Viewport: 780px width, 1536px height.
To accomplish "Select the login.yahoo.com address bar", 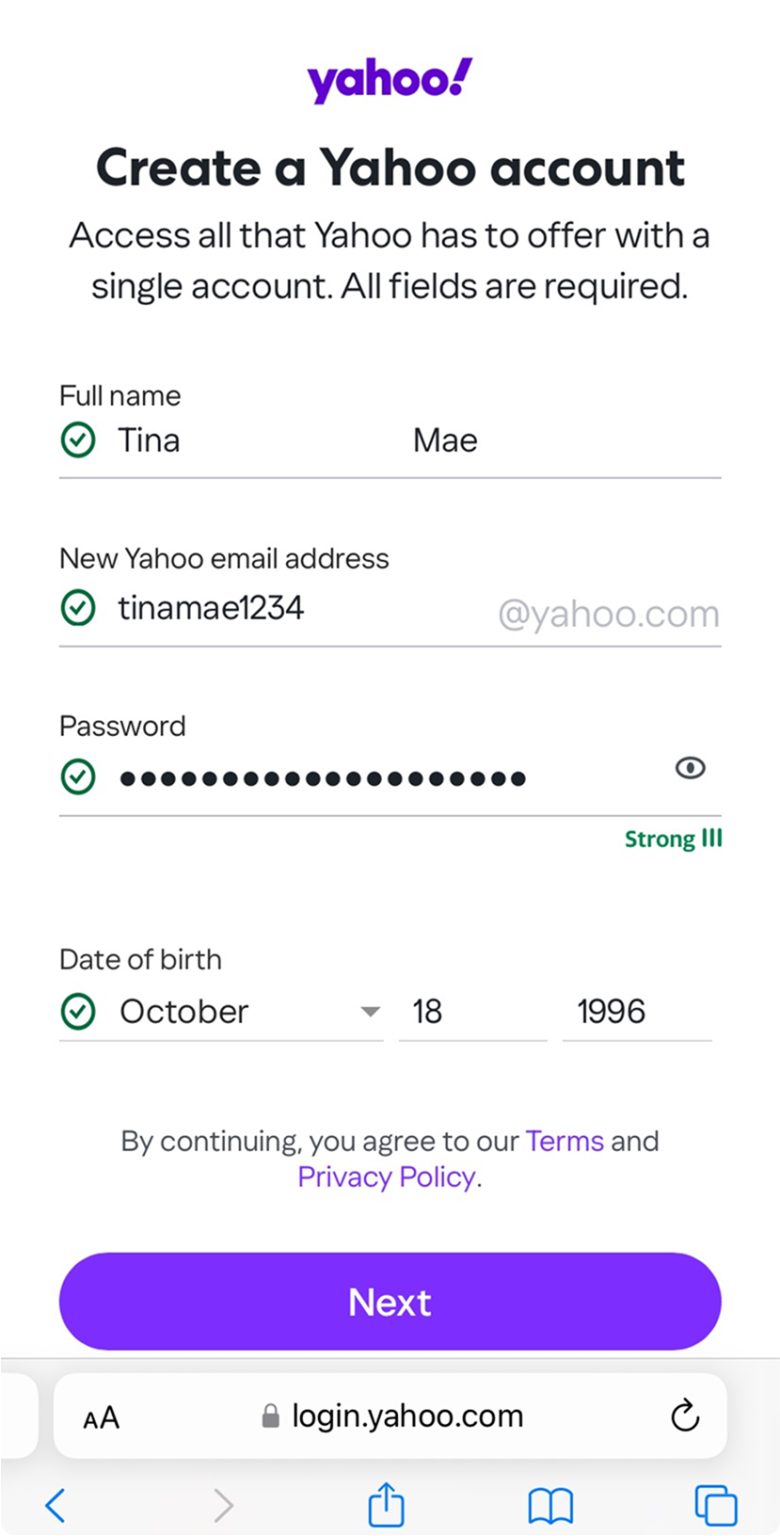I will click(405, 1415).
